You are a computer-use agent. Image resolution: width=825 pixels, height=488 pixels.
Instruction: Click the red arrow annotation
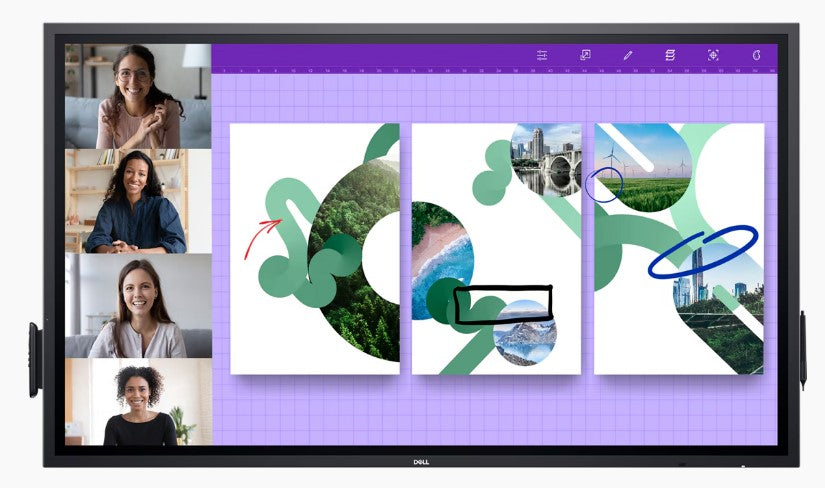pyautogui.click(x=262, y=236)
